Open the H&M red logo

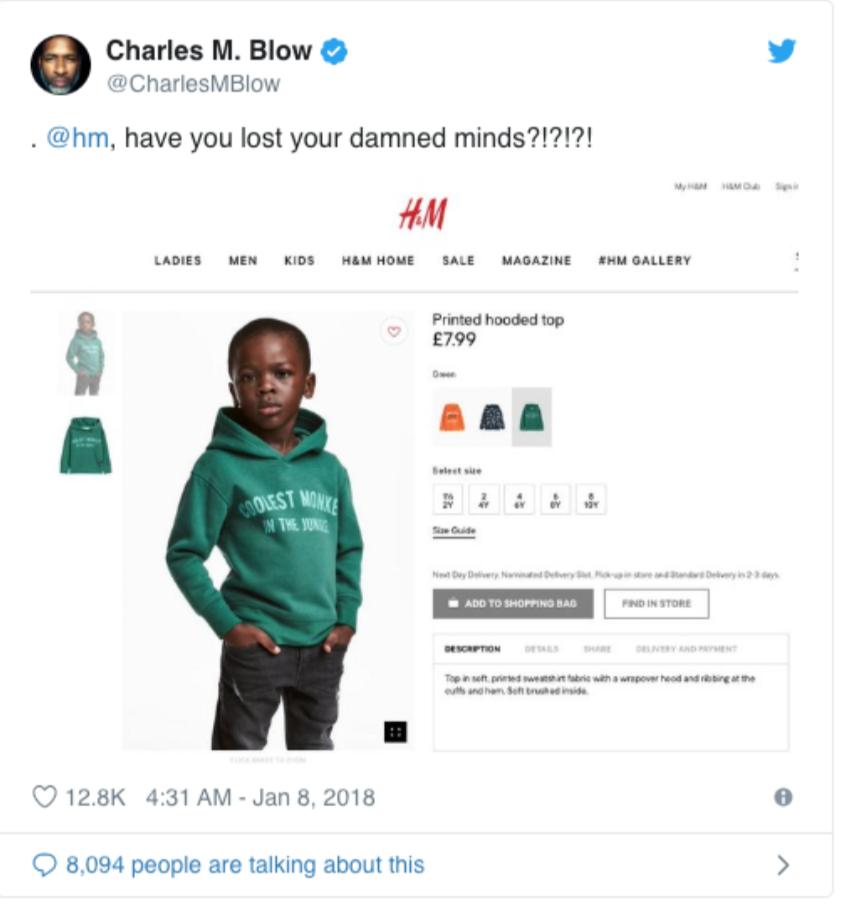coord(423,214)
